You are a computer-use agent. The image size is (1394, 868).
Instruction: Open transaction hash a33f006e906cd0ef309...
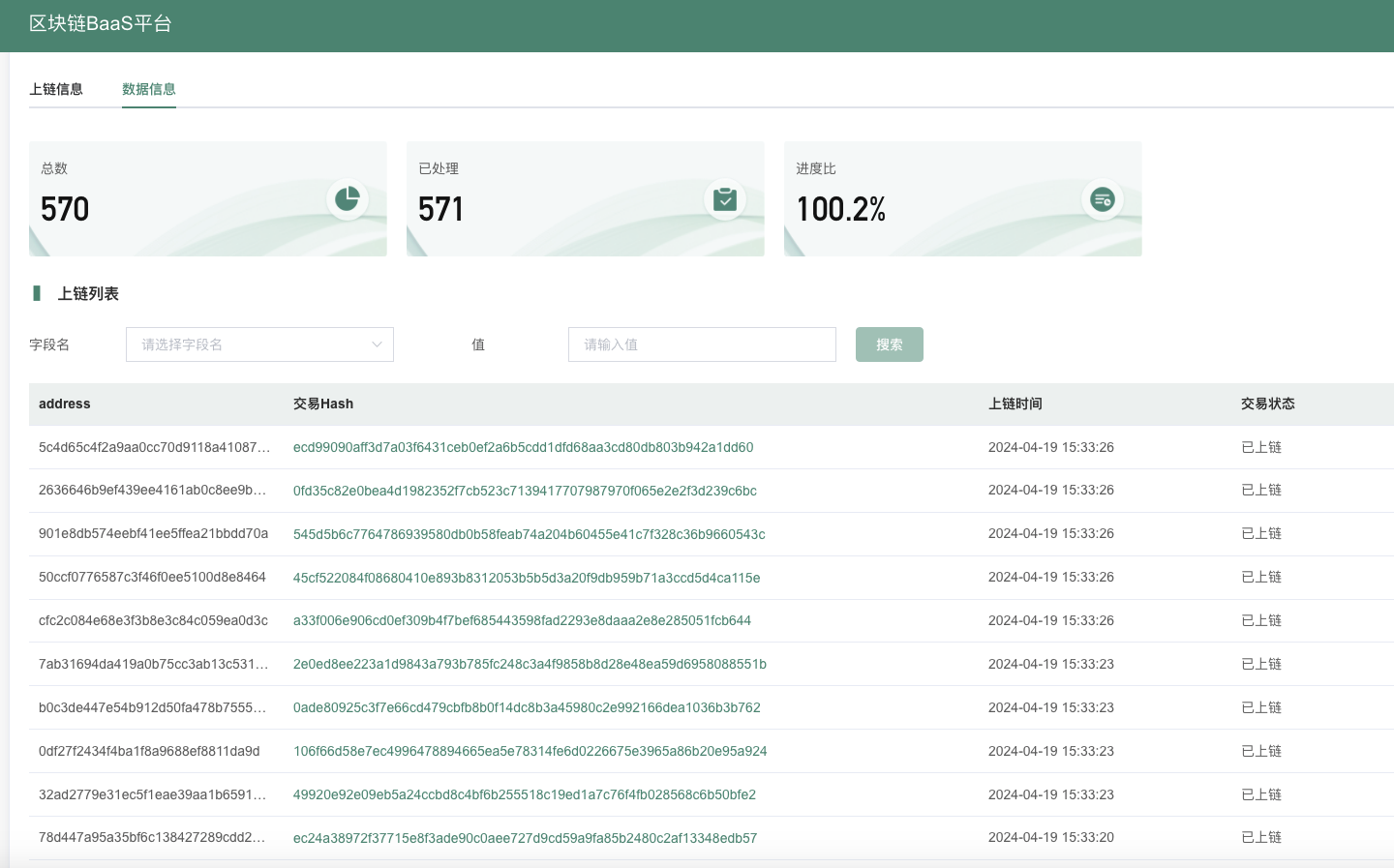[x=522, y=620]
